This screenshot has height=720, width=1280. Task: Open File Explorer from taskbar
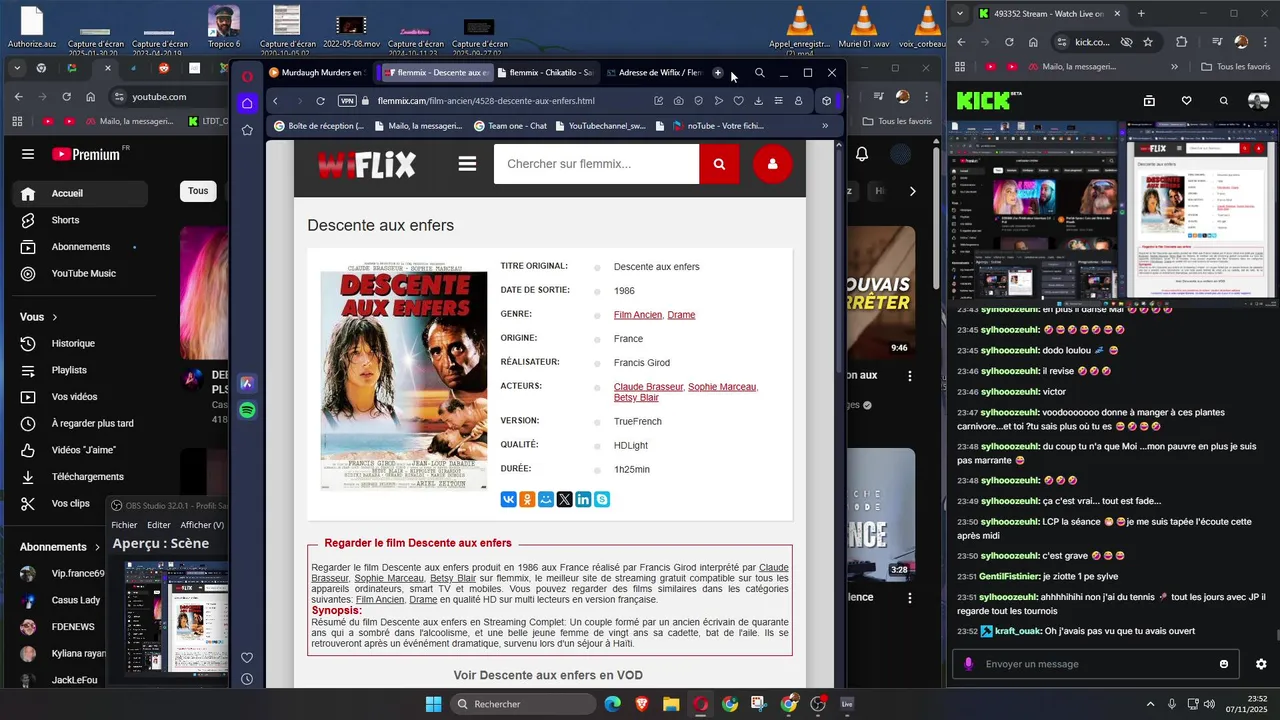point(671,704)
